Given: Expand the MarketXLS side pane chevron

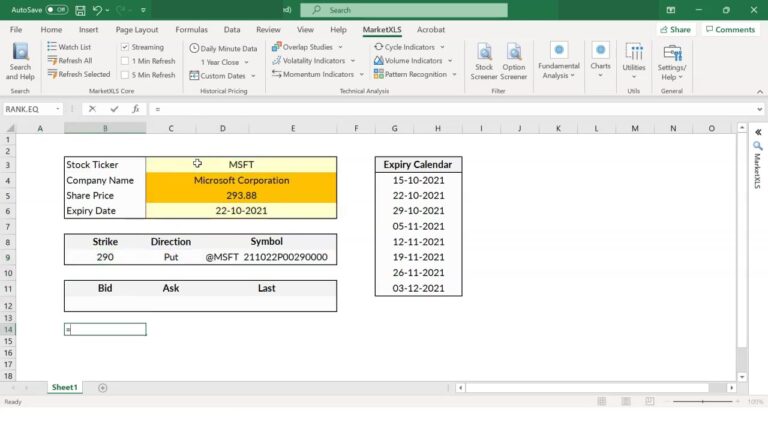Looking at the screenshot, I should tap(758, 132).
